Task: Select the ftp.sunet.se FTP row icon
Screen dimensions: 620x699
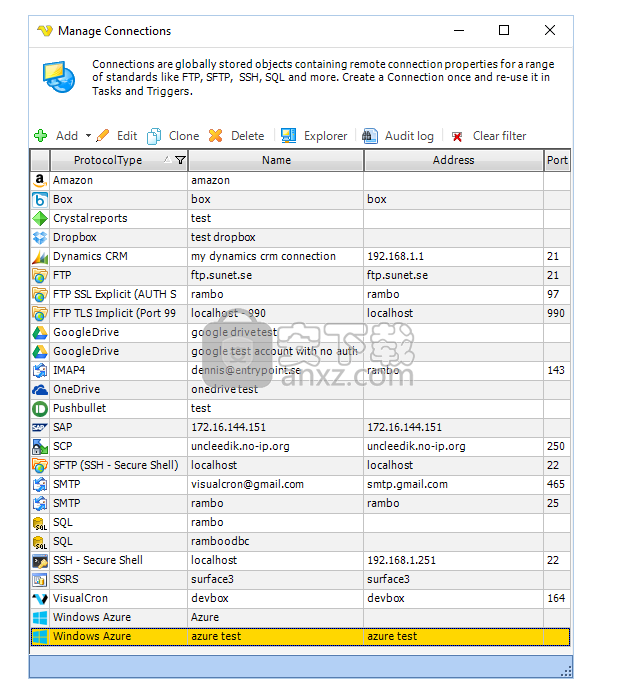Action: click(40, 275)
